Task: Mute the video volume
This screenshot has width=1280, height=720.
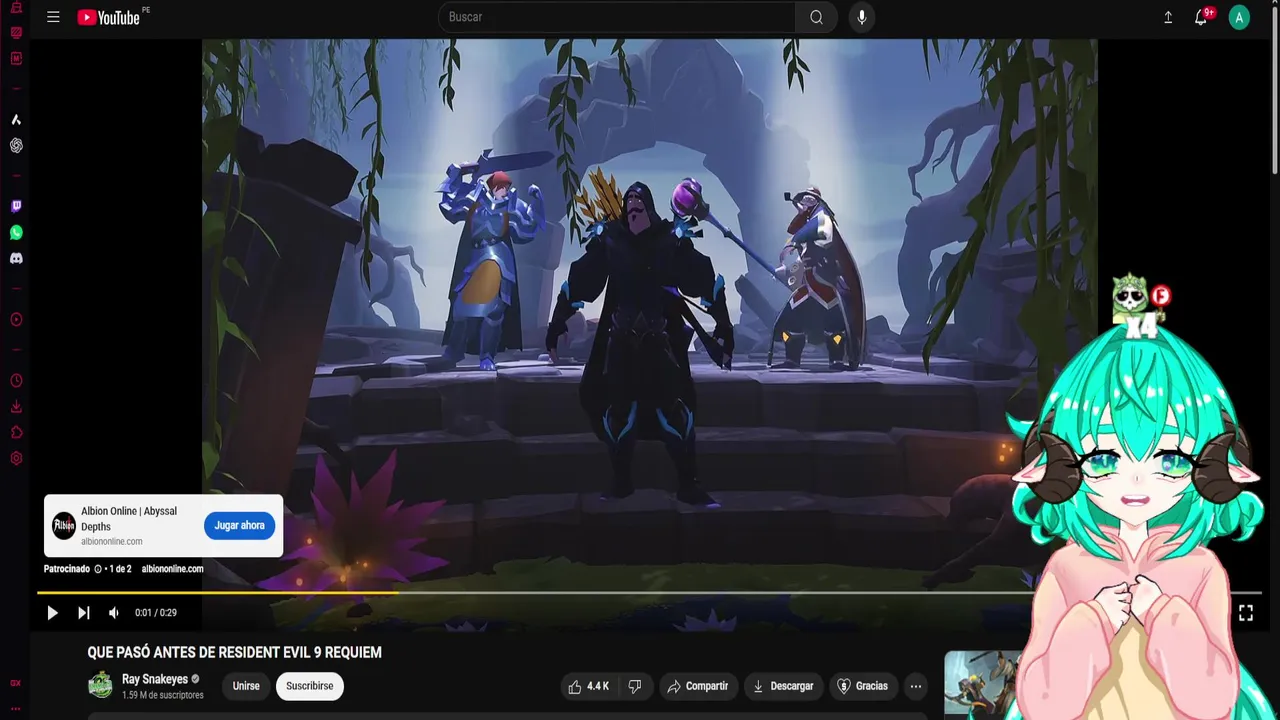Action: (x=114, y=613)
